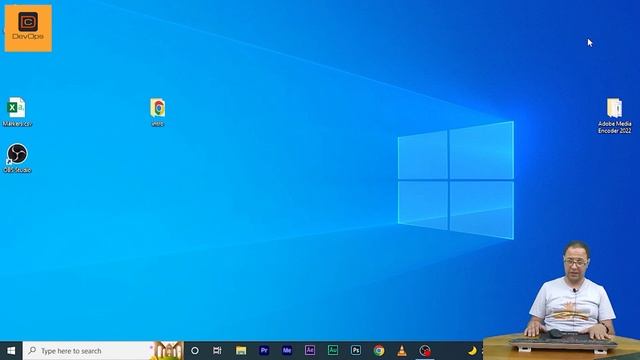Image resolution: width=640 pixels, height=360 pixels.
Task: Open VLC media player from taskbar
Action: tap(402, 350)
